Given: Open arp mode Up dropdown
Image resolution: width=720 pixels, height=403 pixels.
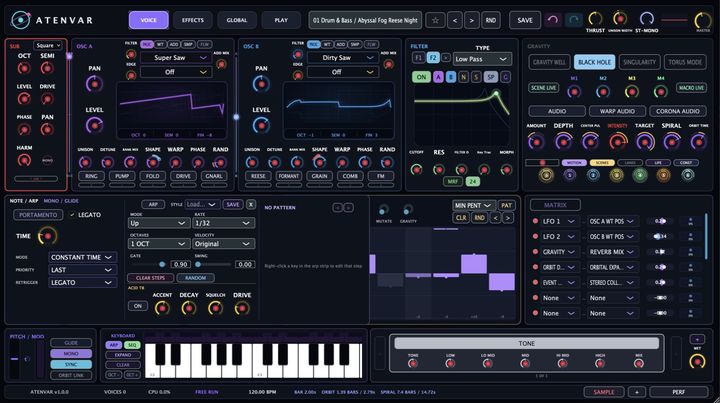Looking at the screenshot, I should click(x=157, y=223).
